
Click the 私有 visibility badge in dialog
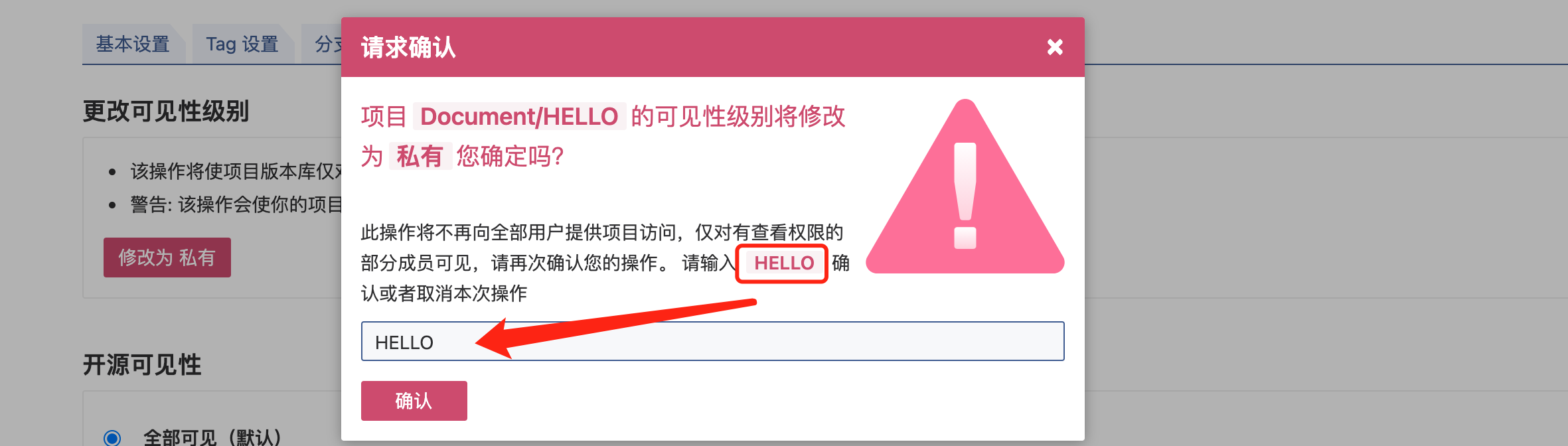click(420, 157)
